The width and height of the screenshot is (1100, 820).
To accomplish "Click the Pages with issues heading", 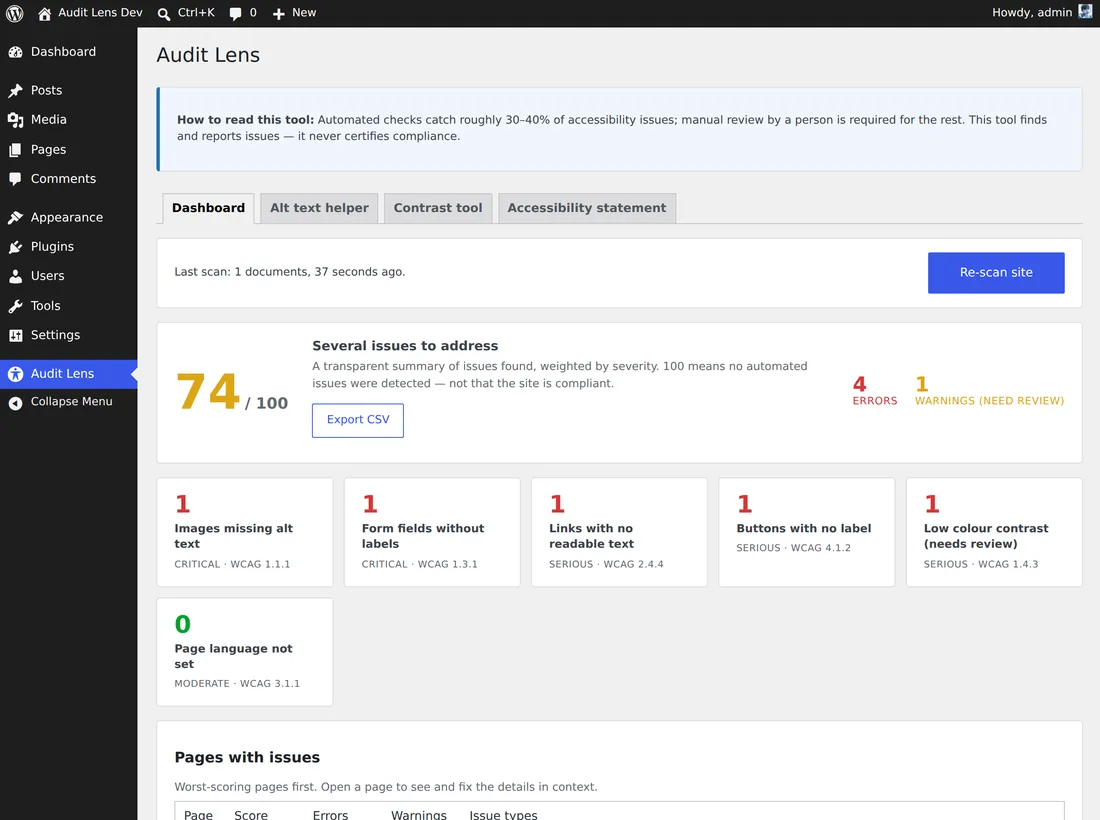I will [247, 758].
